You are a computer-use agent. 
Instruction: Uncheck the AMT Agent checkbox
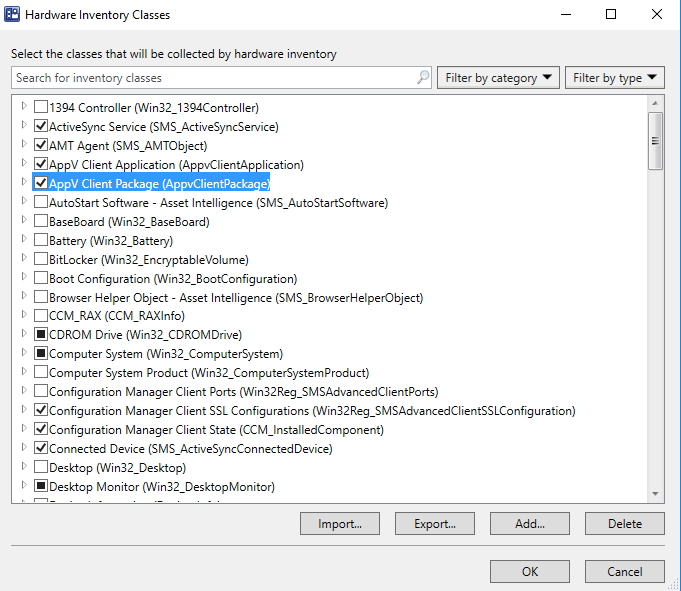point(41,145)
